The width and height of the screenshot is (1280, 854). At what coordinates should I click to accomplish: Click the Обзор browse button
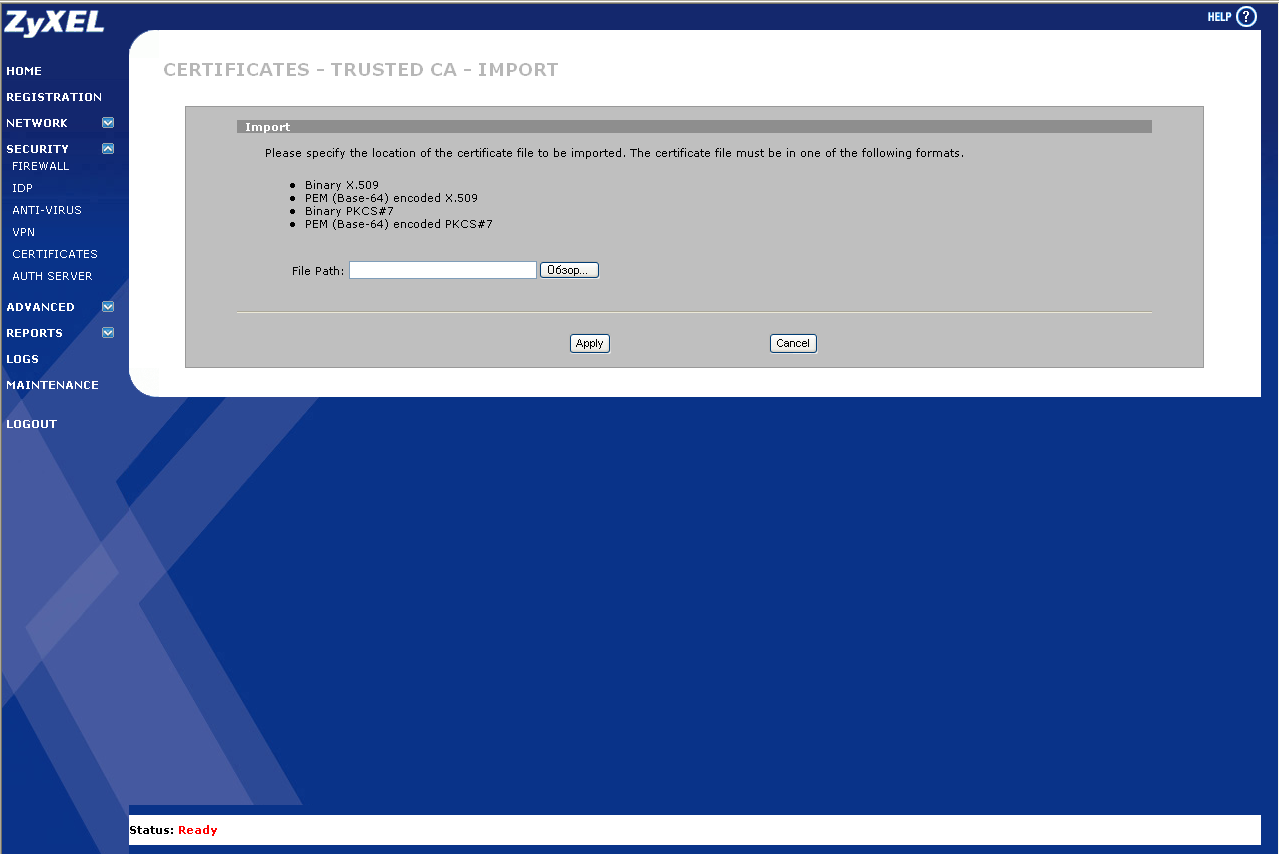569,270
